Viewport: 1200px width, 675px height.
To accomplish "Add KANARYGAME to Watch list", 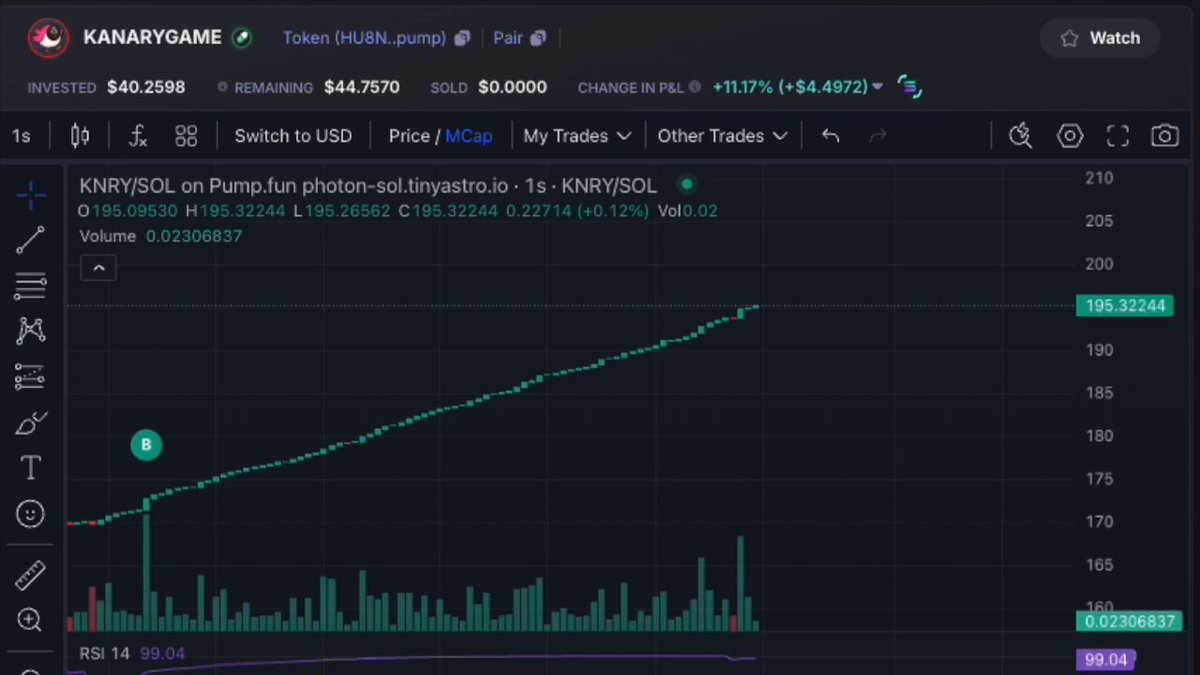I will coord(1100,38).
